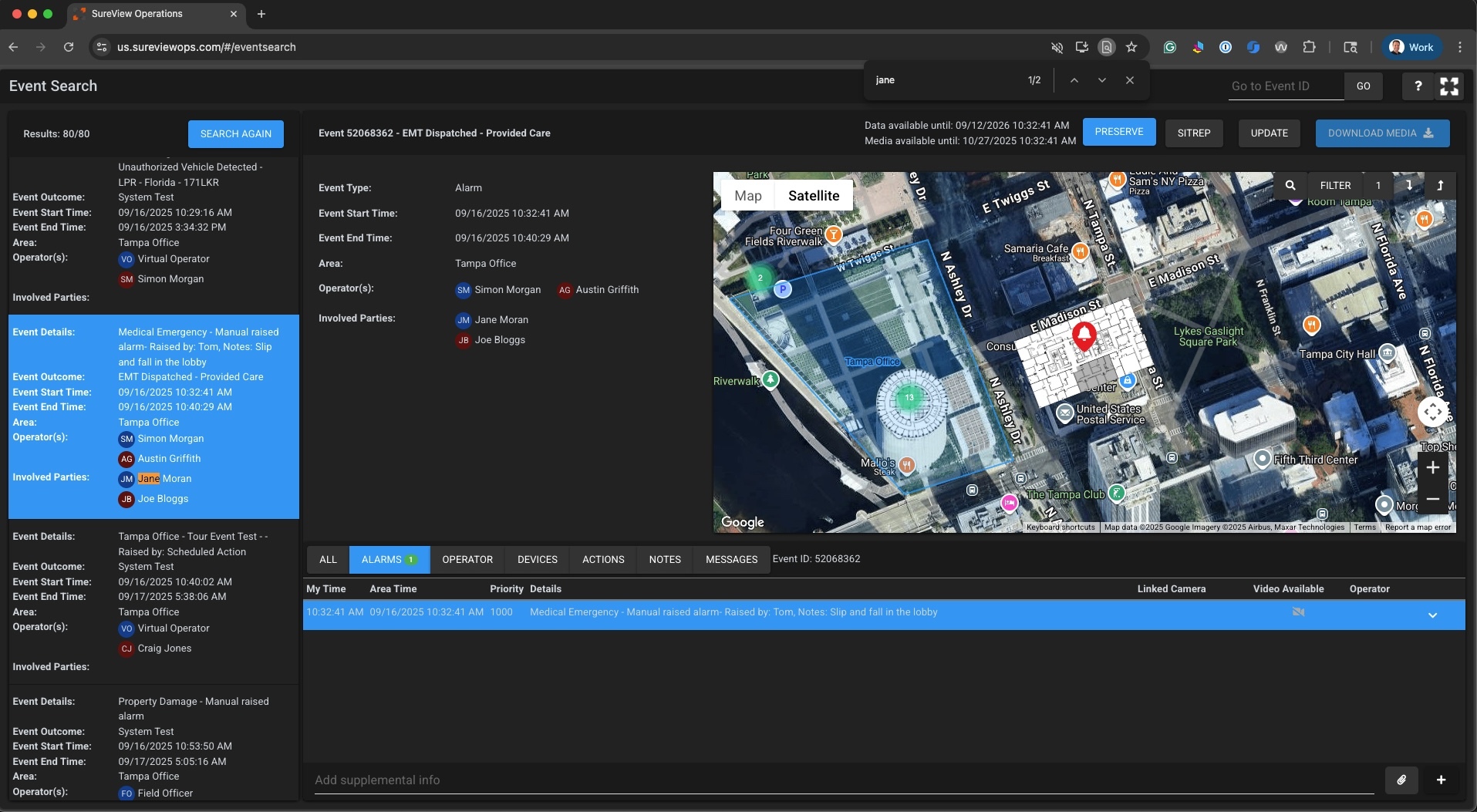
Task: Open the map FILTER control
Action: [1335, 185]
